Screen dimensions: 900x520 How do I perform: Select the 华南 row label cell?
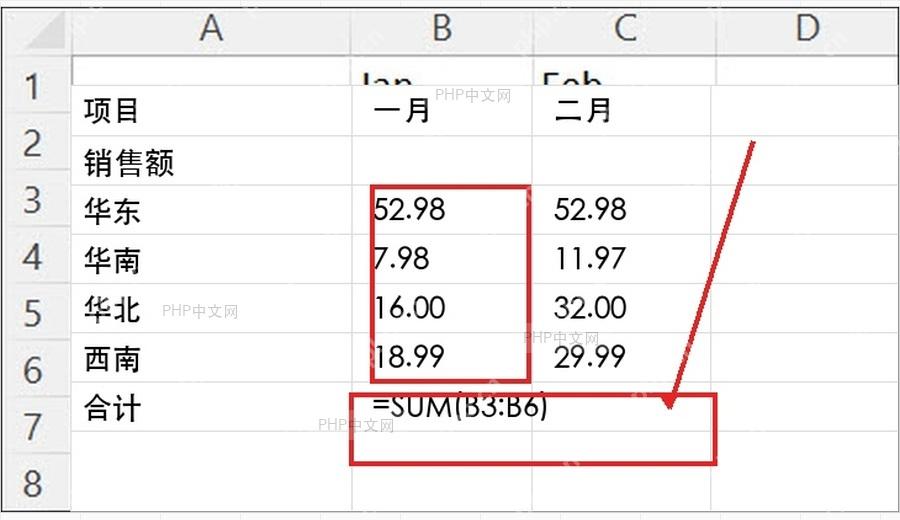pos(211,259)
